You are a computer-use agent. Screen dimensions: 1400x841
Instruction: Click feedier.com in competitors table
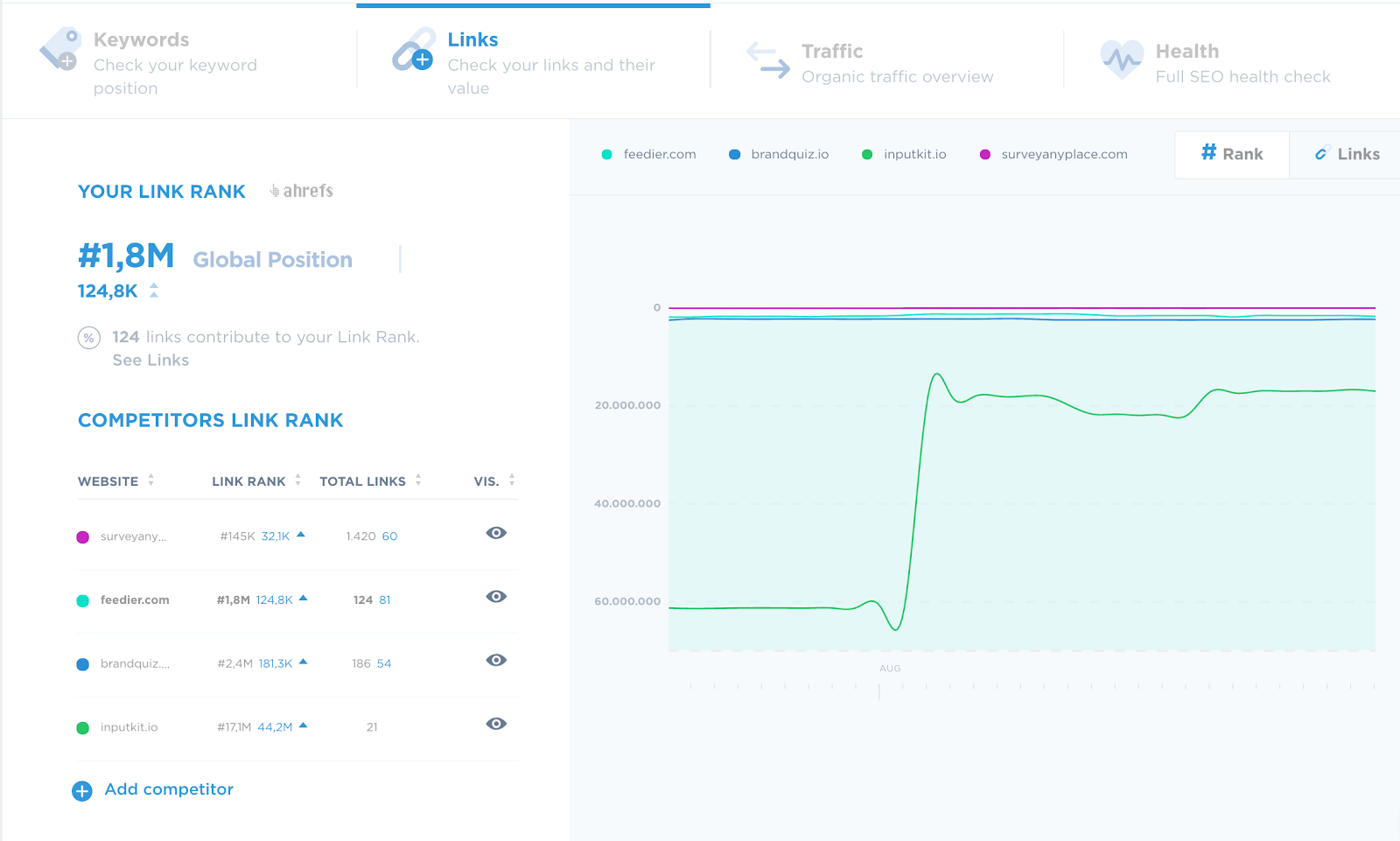coord(135,600)
